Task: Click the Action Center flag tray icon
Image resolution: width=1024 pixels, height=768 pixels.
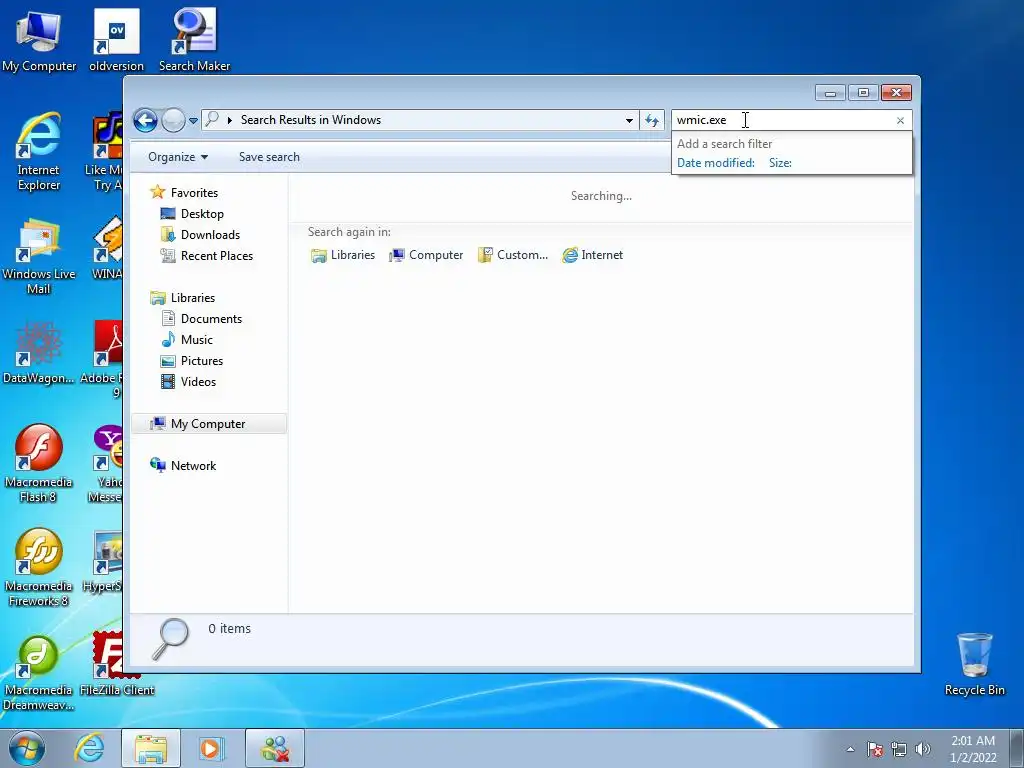Action: tap(875, 749)
